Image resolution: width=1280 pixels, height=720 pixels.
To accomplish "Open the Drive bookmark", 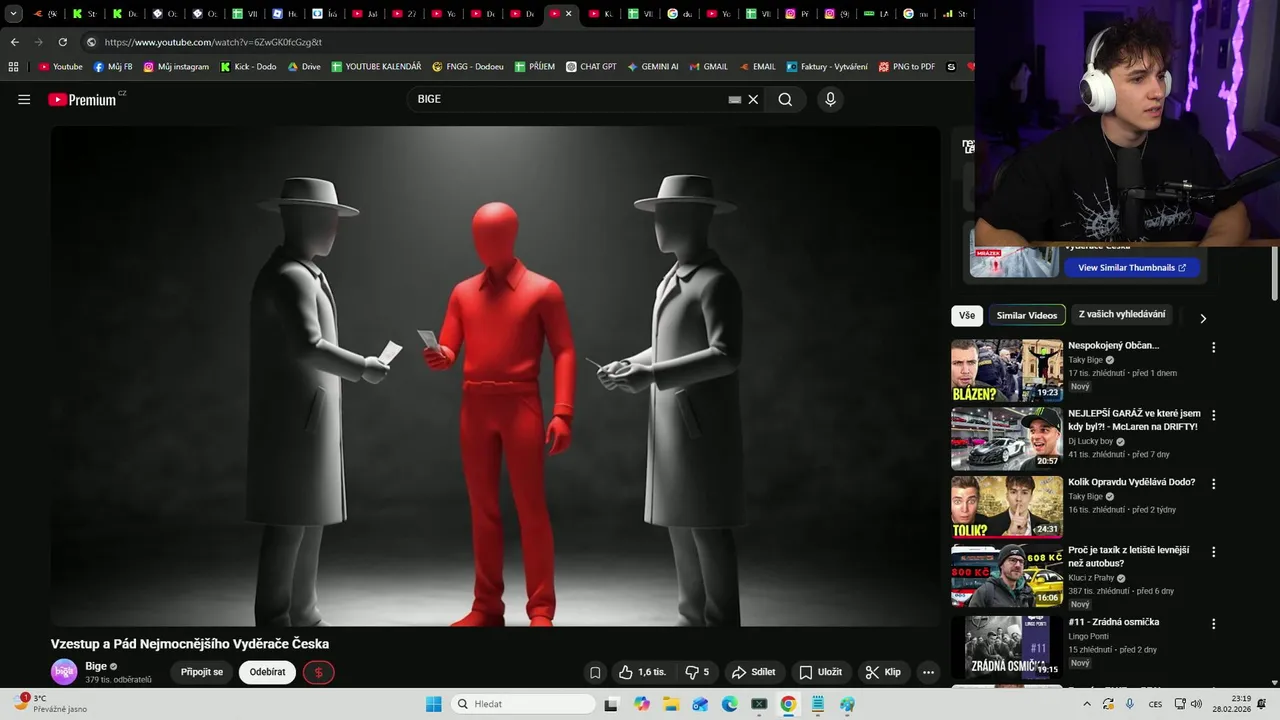I will tap(304, 67).
